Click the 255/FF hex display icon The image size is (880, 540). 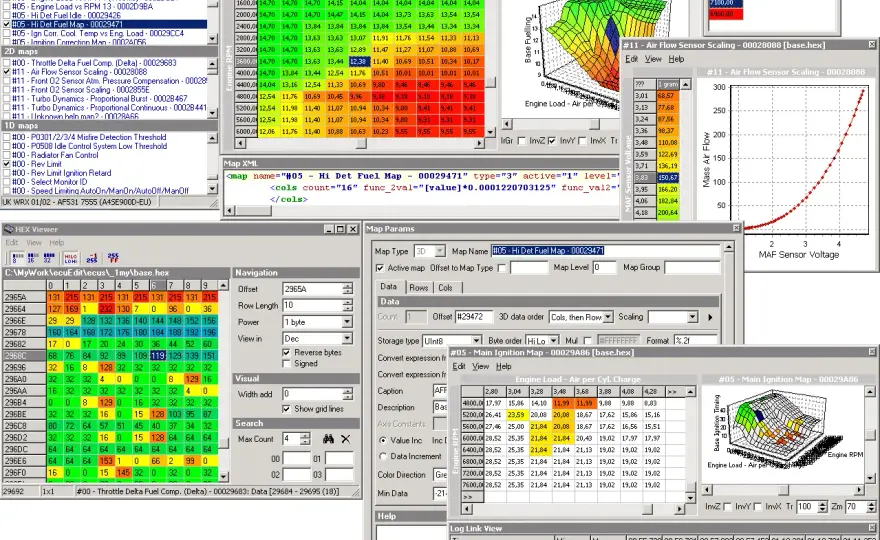(113, 258)
